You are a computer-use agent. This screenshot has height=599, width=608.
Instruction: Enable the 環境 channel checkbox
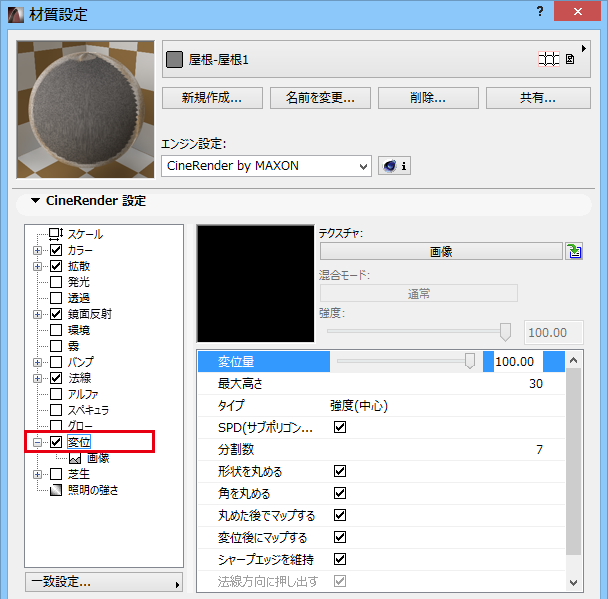[x=56, y=330]
